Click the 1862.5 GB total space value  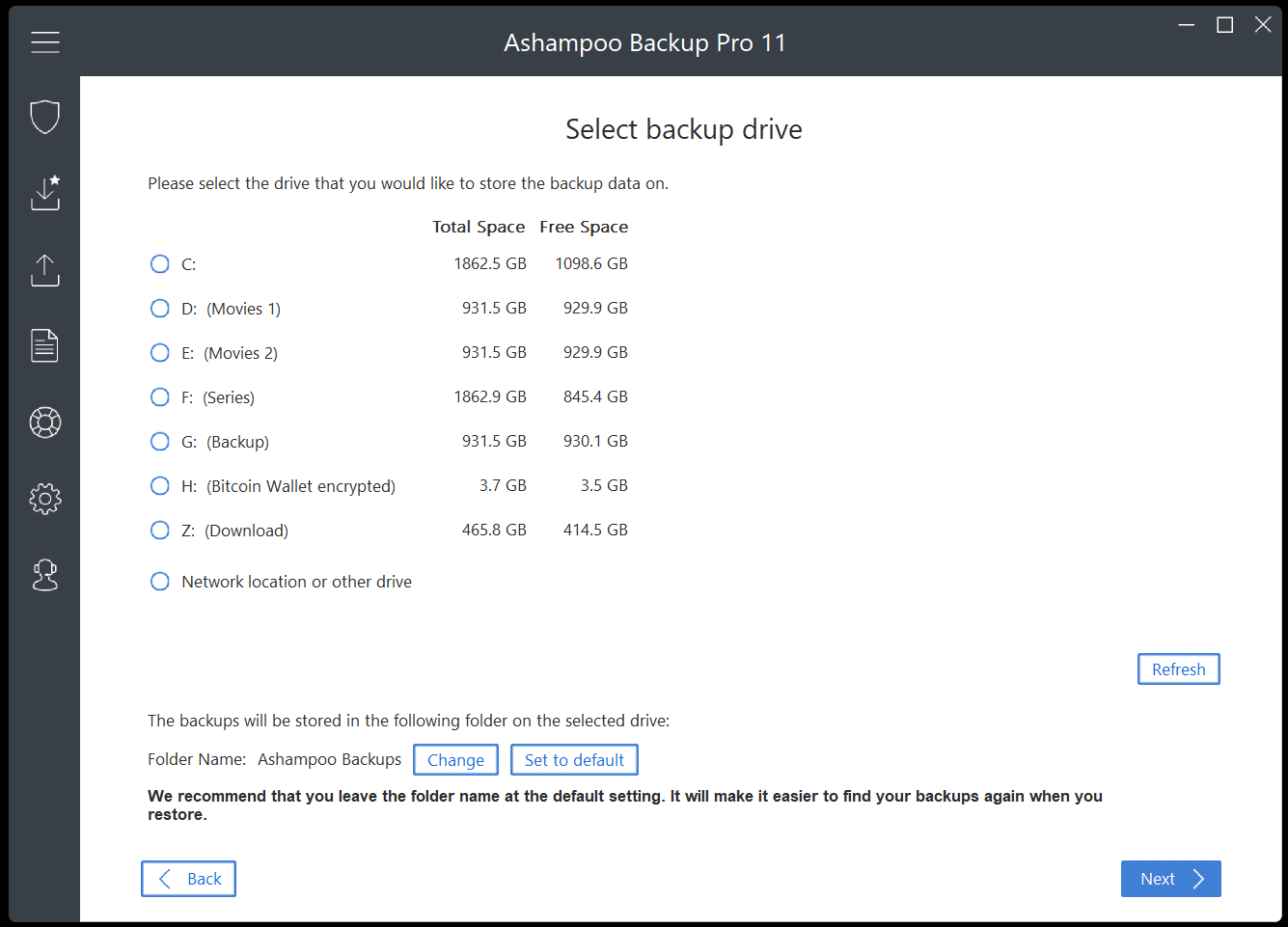point(490,263)
